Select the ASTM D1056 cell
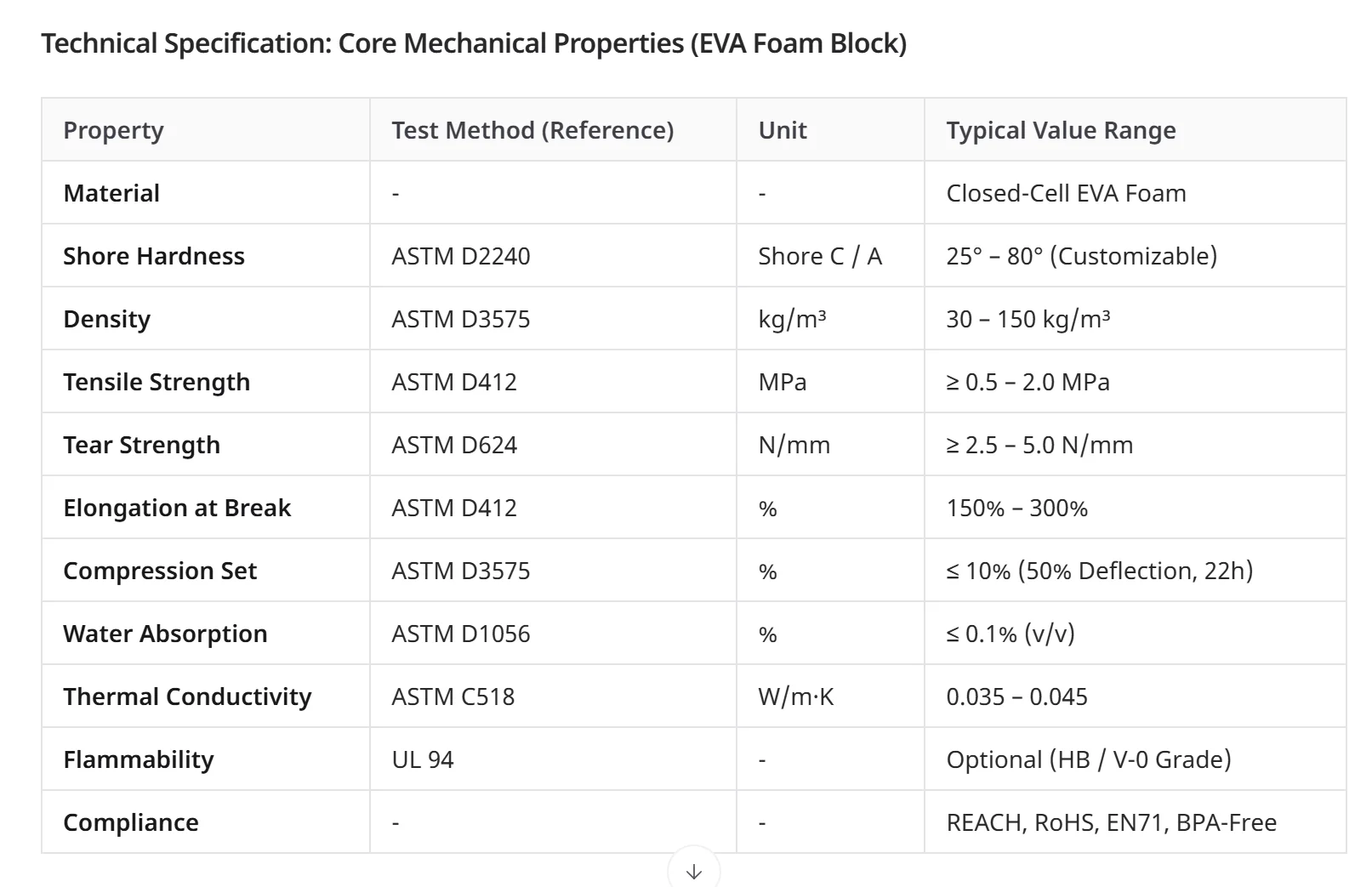 pyautogui.click(x=461, y=634)
